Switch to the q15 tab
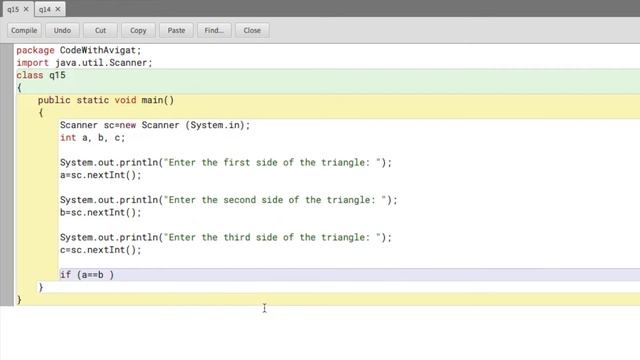 pyautogui.click(x=13, y=9)
